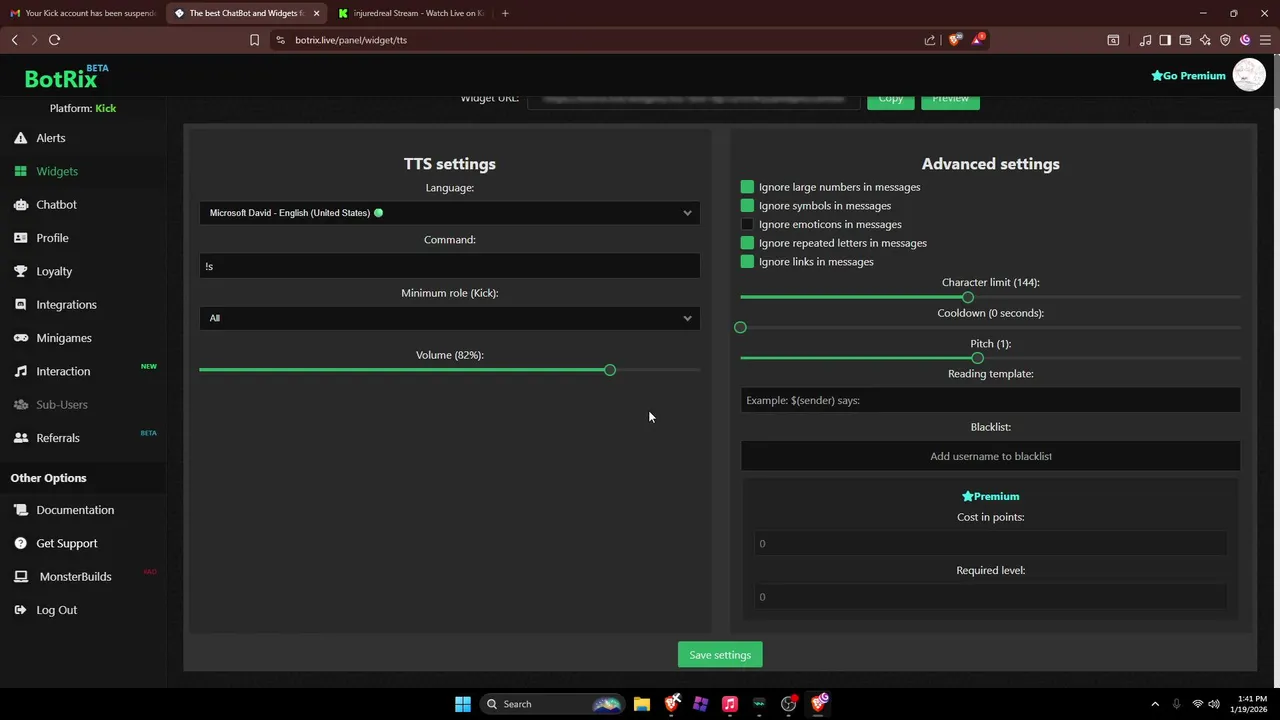Viewport: 1280px width, 720px height.
Task: Open a new browser tab
Action: [x=505, y=13]
